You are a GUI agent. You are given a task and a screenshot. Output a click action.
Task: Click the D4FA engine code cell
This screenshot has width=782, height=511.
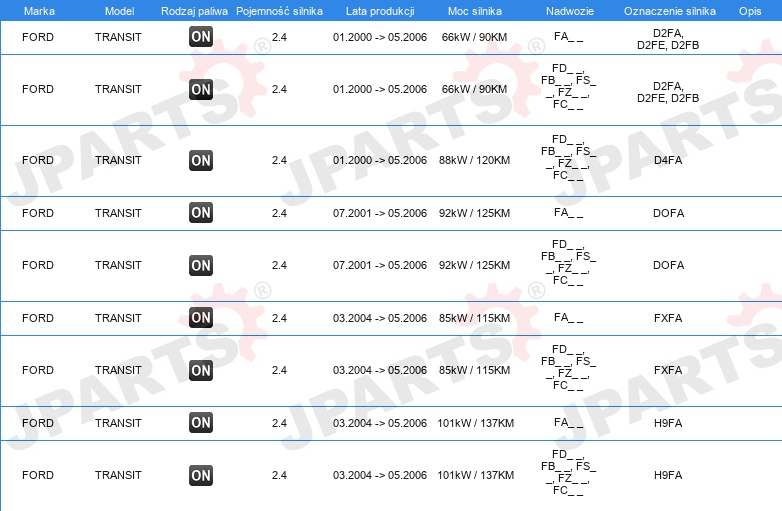pos(668,160)
